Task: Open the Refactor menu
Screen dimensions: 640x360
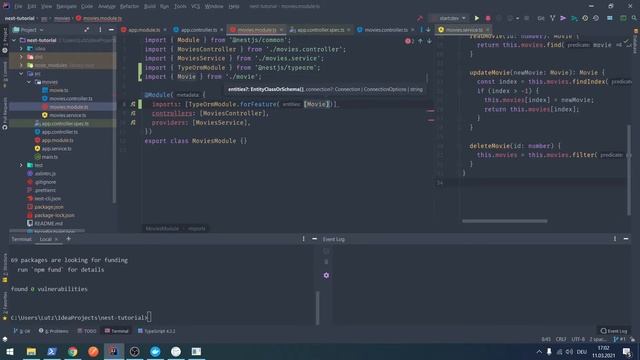Action: pyautogui.click(x=129, y=6)
